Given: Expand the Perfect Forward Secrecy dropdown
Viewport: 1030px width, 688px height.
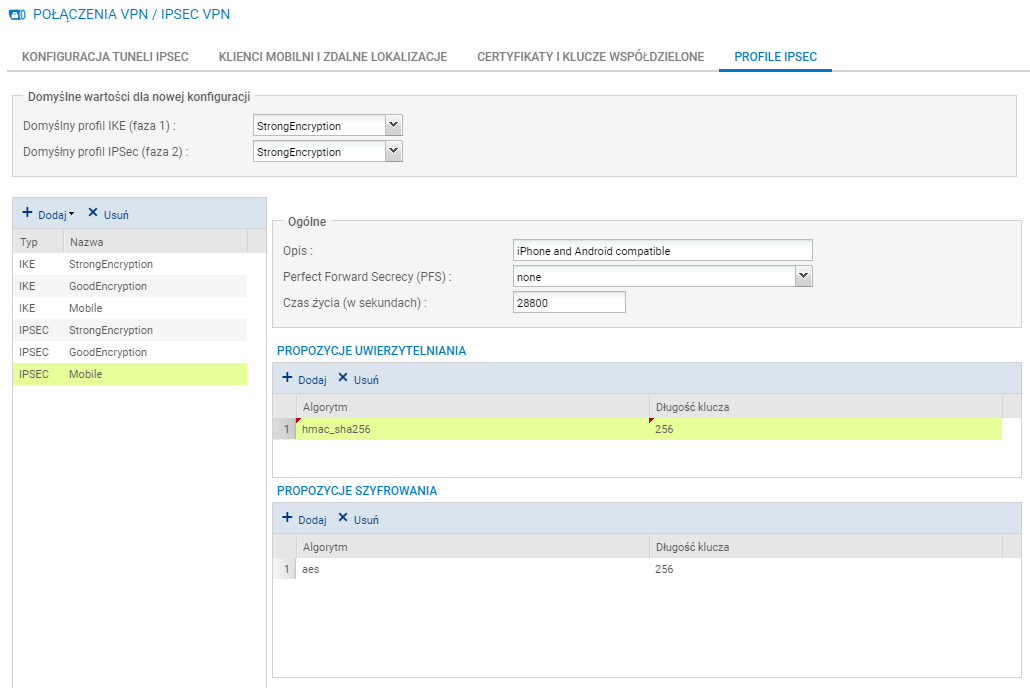Looking at the screenshot, I should pyautogui.click(x=802, y=276).
